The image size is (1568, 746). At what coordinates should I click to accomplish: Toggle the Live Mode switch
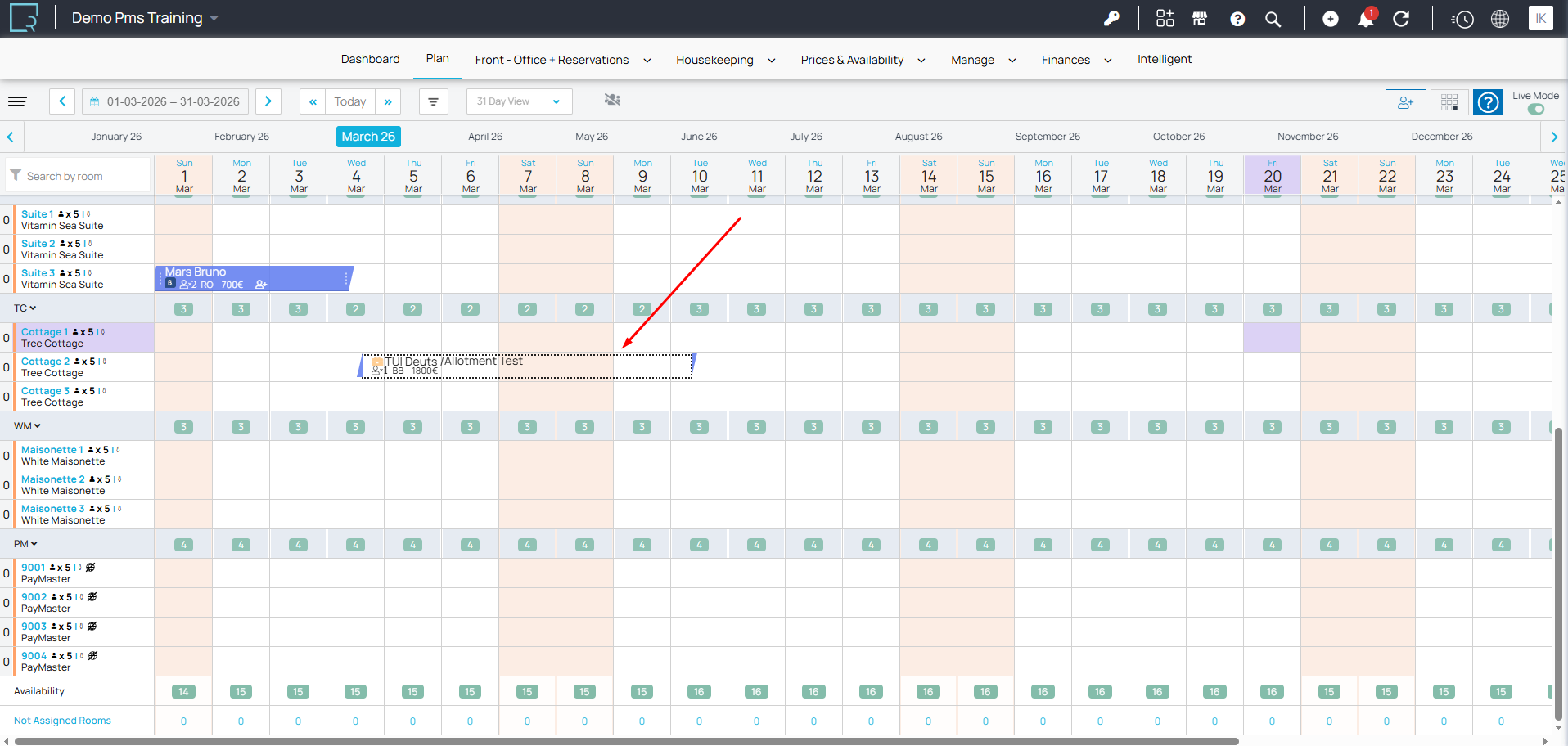pos(1535,109)
